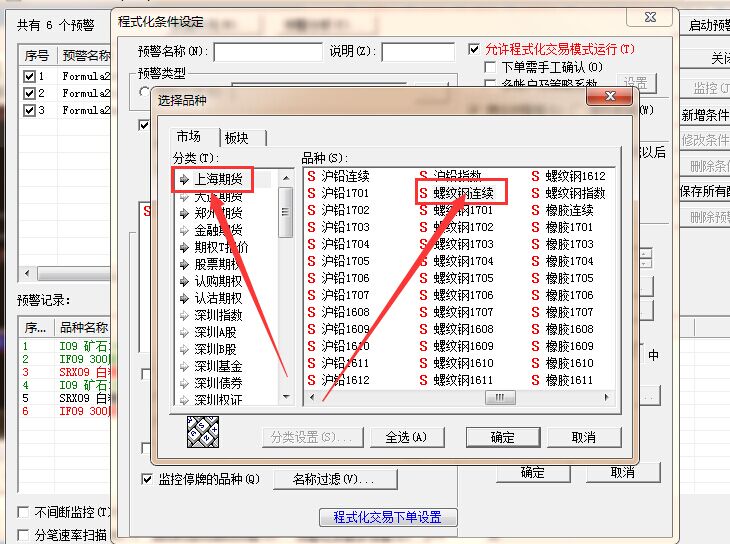Click vertical scrollbar thumb in category list
The width and height of the screenshot is (730, 544).
pyautogui.click(x=285, y=212)
